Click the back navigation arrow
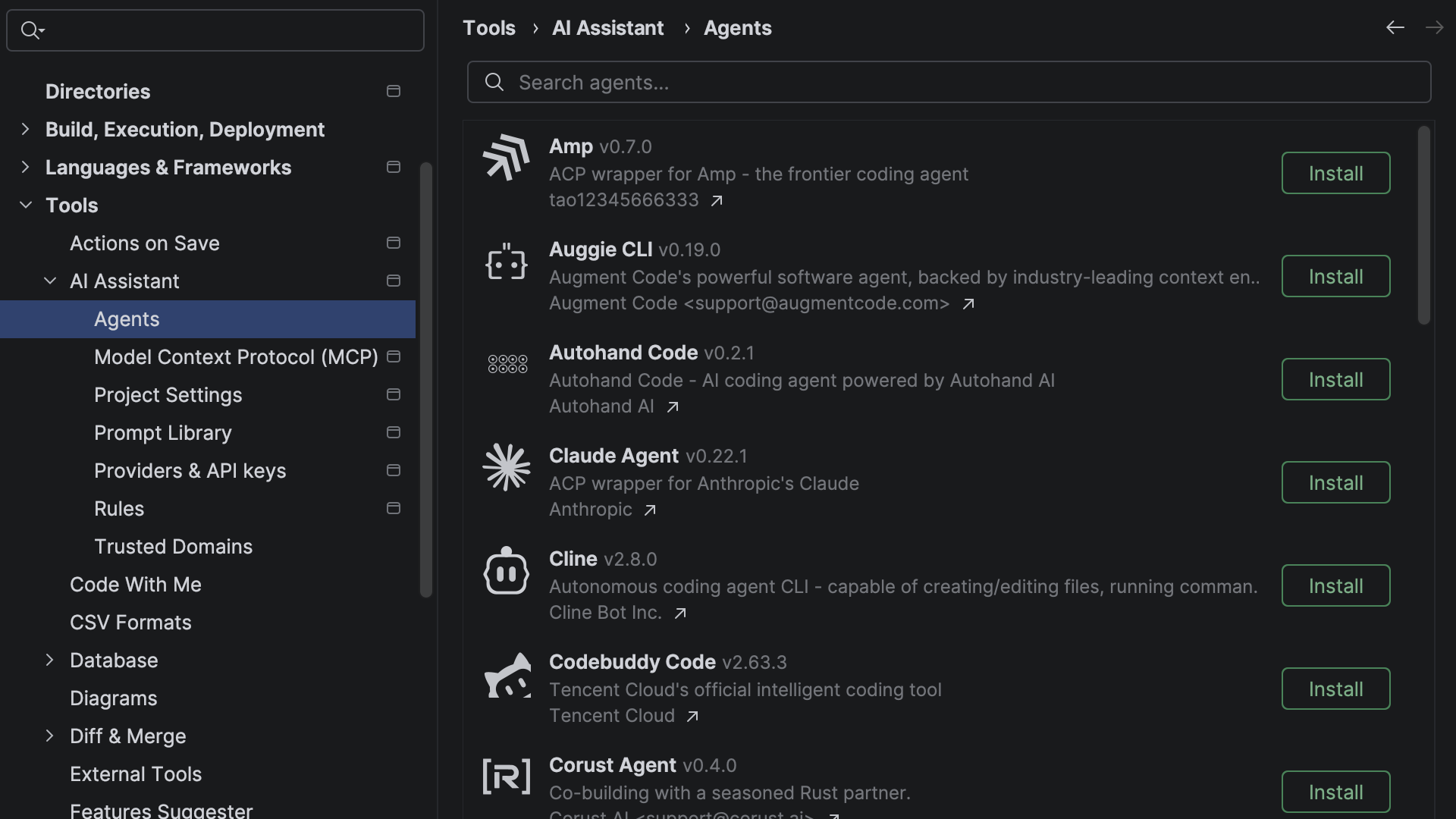The height and width of the screenshot is (819, 1456). click(1395, 28)
